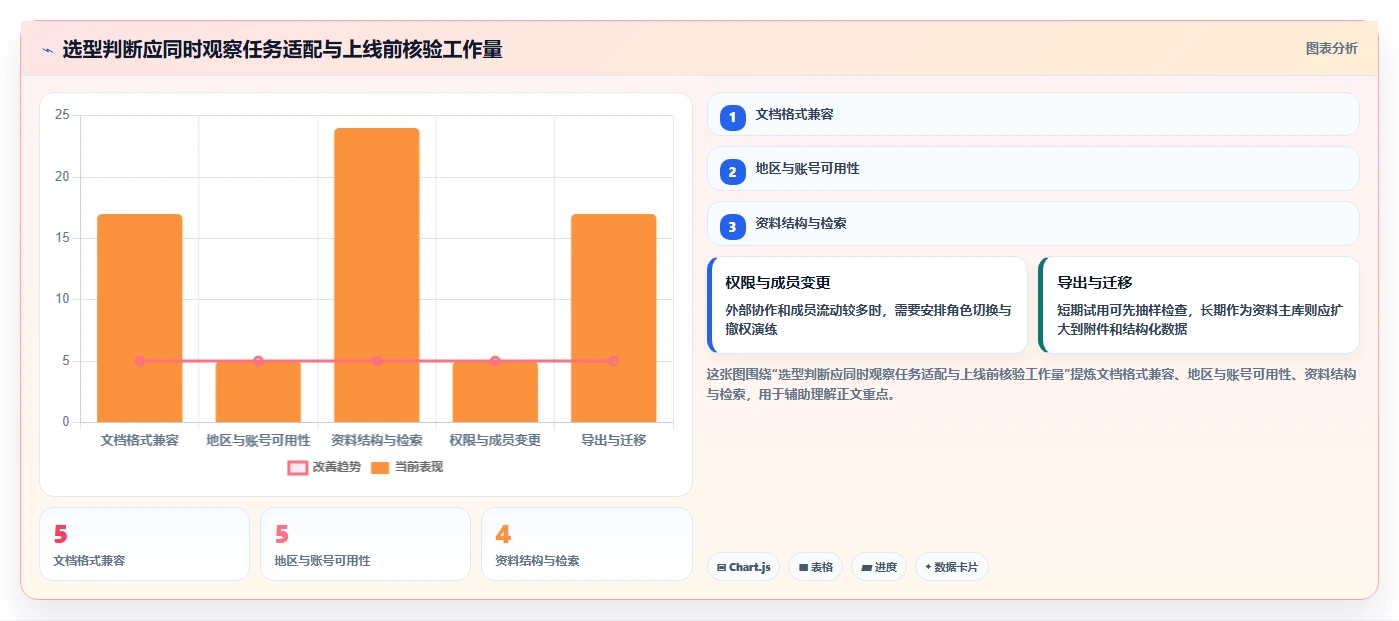1399x621 pixels.
Task: Click the lightning icon before the title
Action: (48, 49)
